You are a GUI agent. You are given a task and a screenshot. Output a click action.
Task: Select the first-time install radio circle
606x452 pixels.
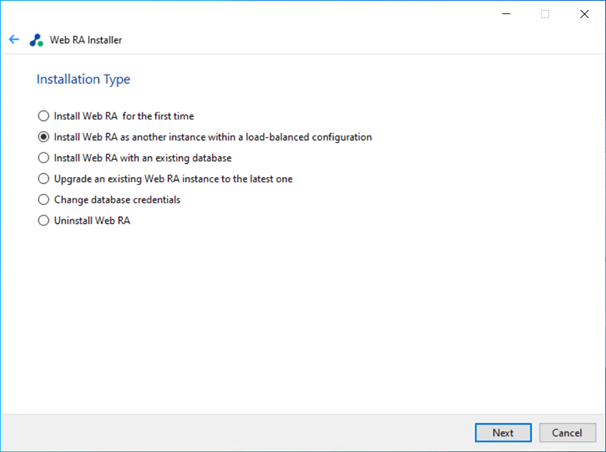[44, 116]
